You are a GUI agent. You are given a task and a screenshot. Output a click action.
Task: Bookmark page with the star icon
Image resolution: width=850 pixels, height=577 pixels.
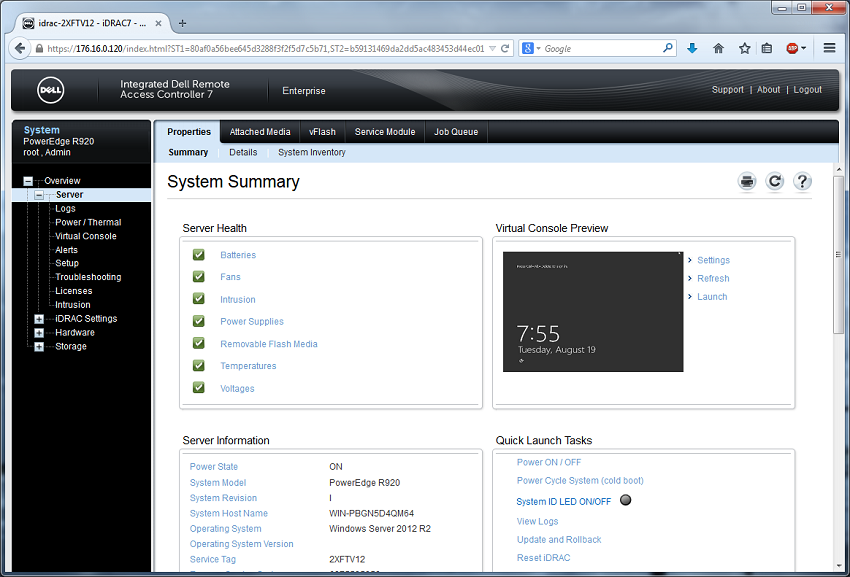tap(744, 48)
